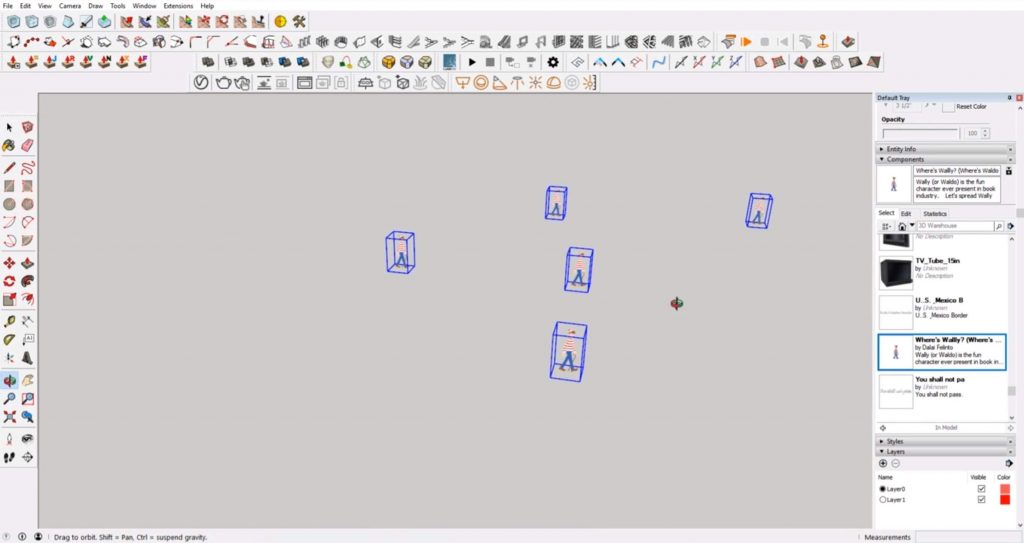Click the hammer and wrench tools icon
Image resolution: width=1024 pixels, height=543 pixels.
pos(299,22)
